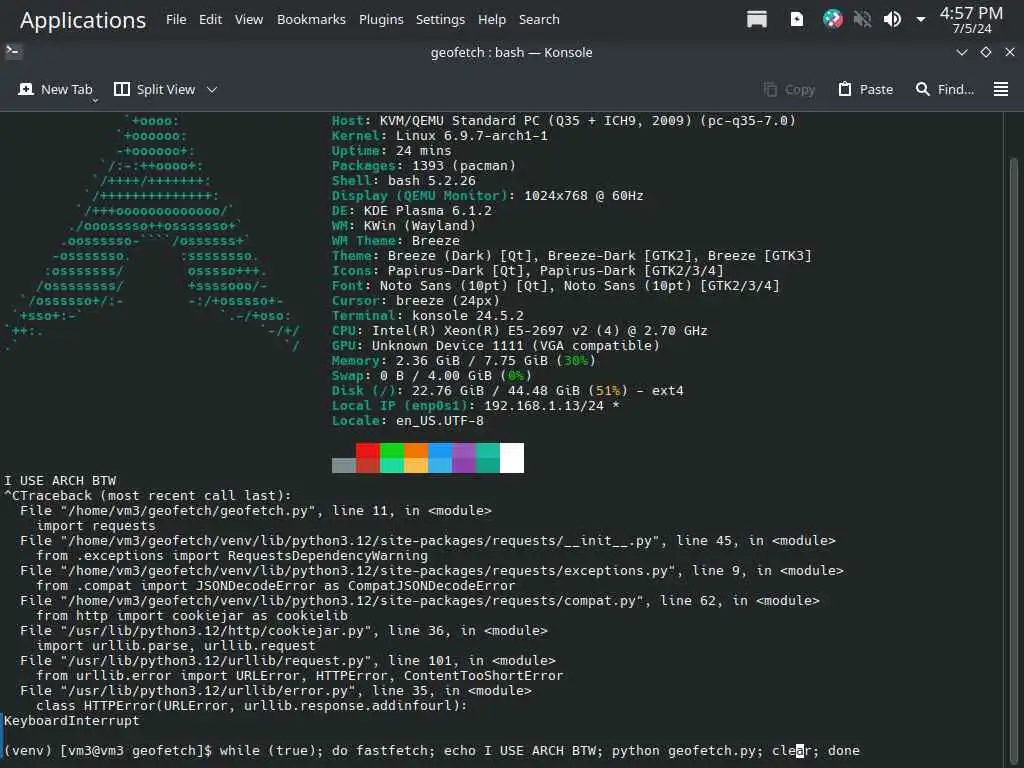This screenshot has height=768, width=1024.
Task: Click the prompt '(venv) [vm3@vm3 geofetch]$'
Action: pos(108,751)
